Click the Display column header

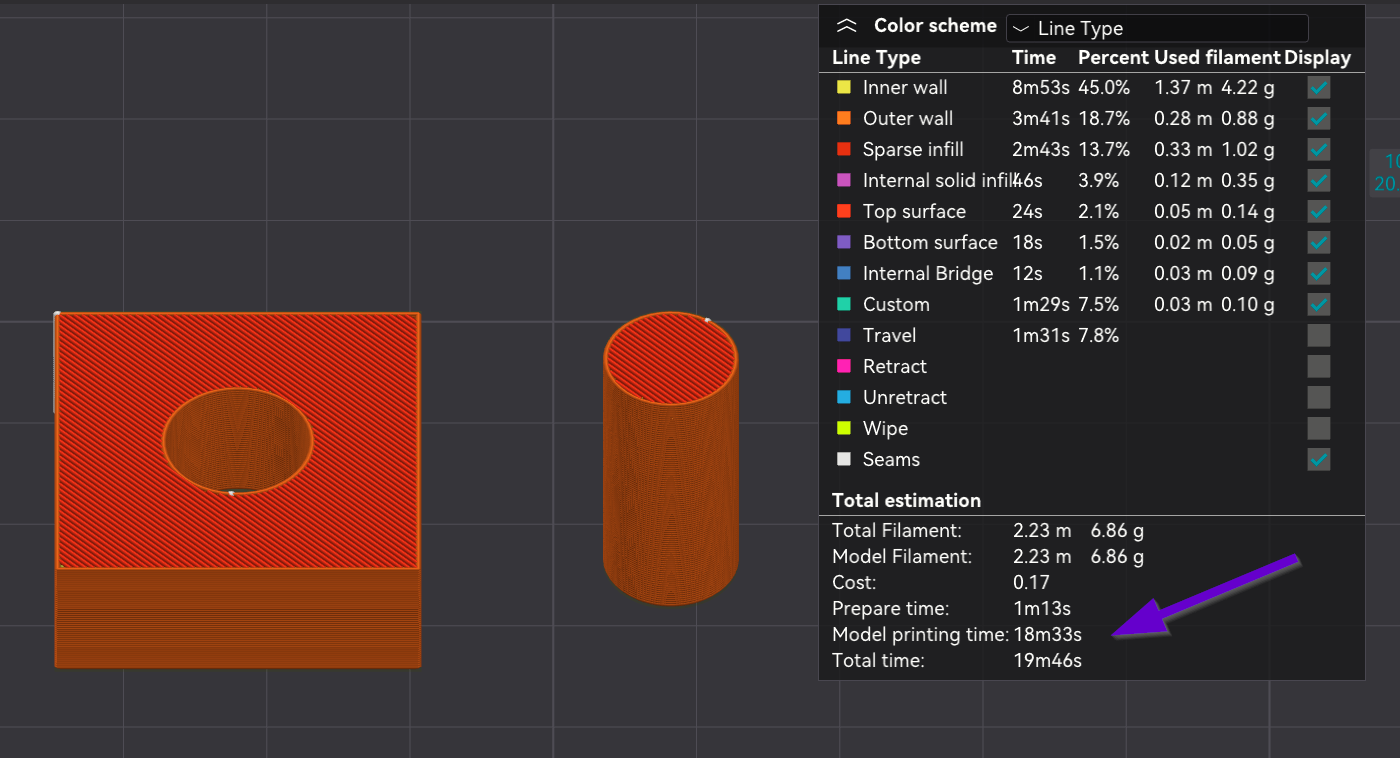(x=1317, y=57)
